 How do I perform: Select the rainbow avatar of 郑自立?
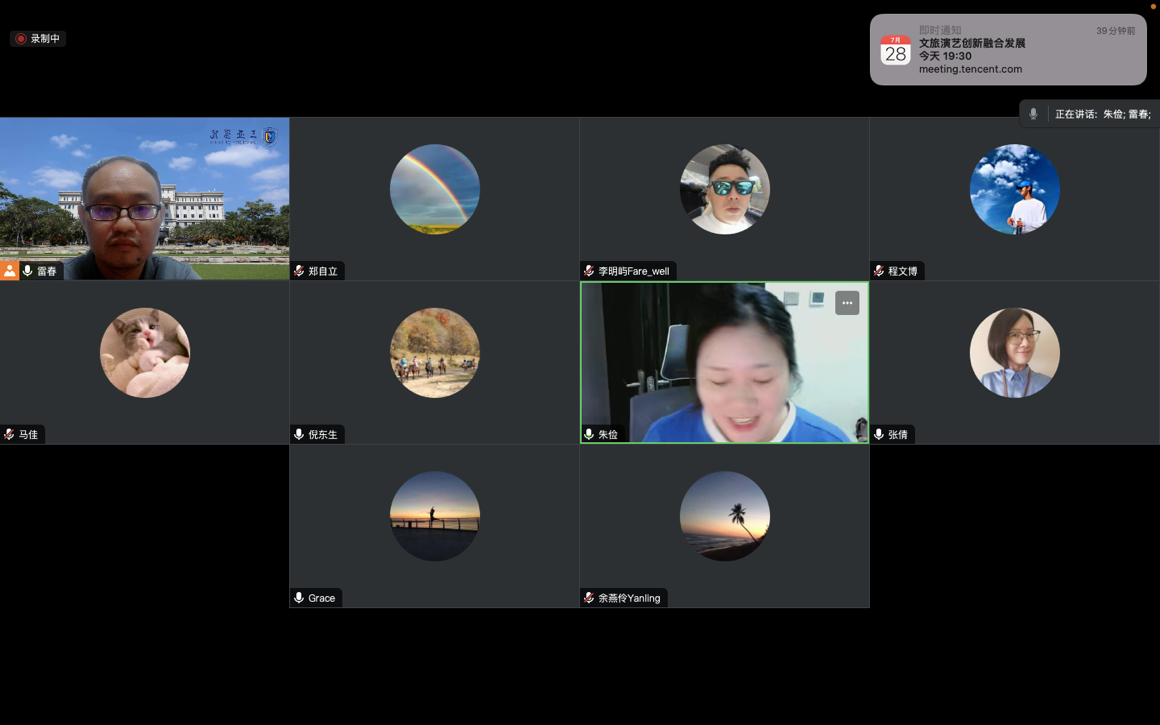point(435,189)
